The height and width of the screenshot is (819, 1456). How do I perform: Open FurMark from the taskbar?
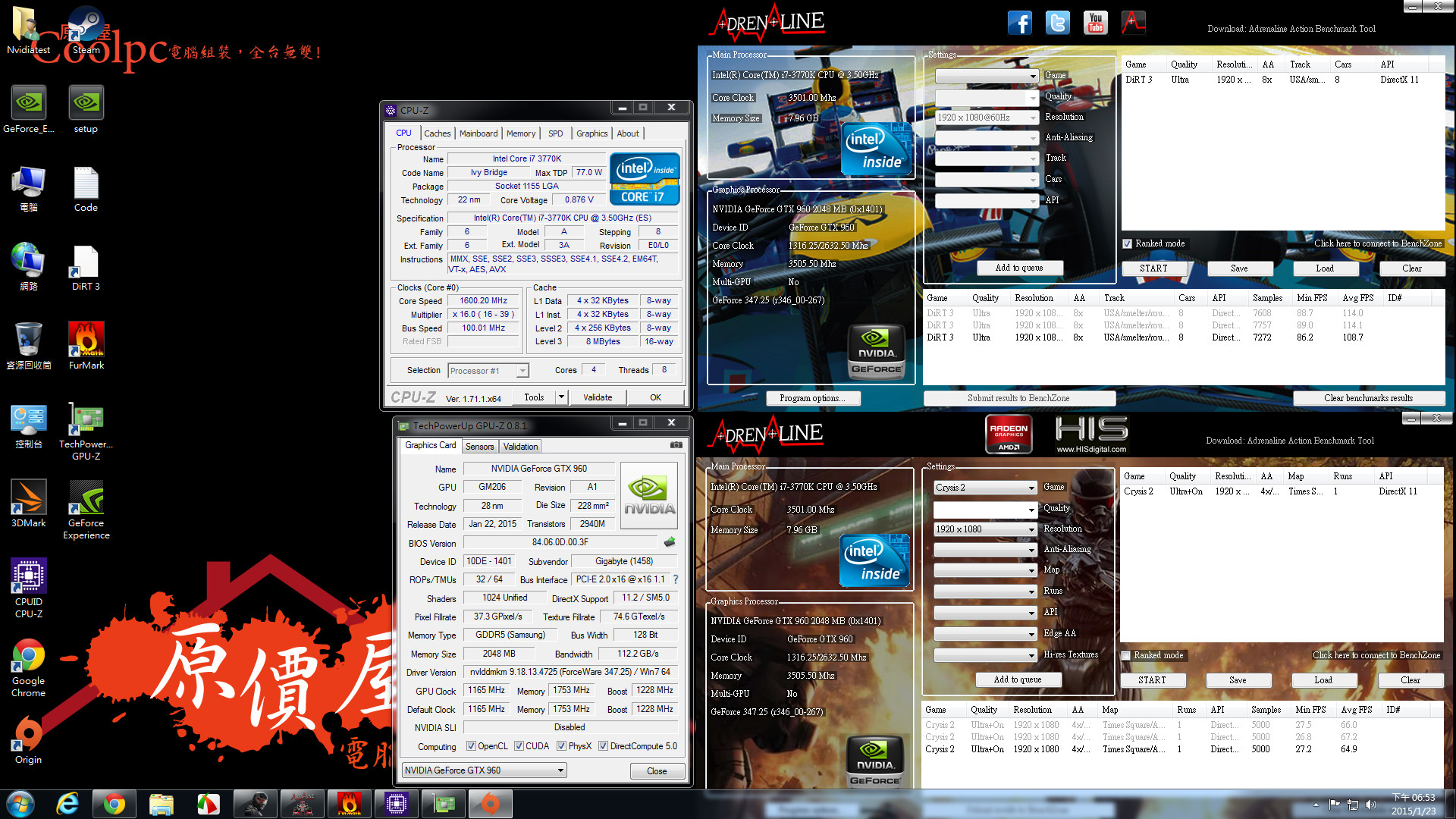(x=350, y=804)
